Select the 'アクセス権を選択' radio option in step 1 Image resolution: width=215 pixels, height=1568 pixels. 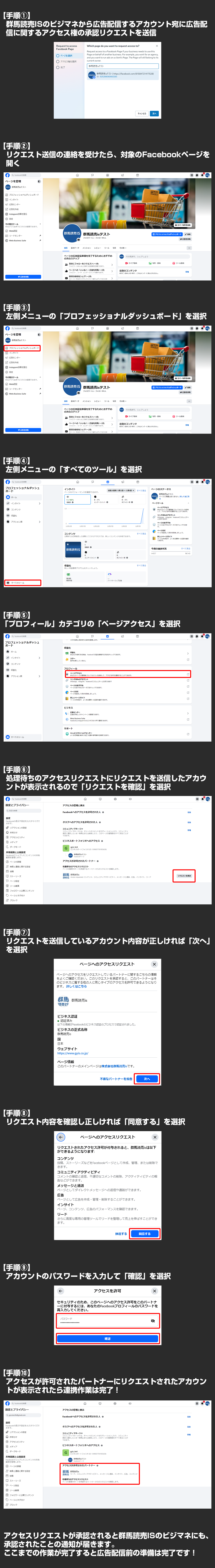[x=58, y=62]
